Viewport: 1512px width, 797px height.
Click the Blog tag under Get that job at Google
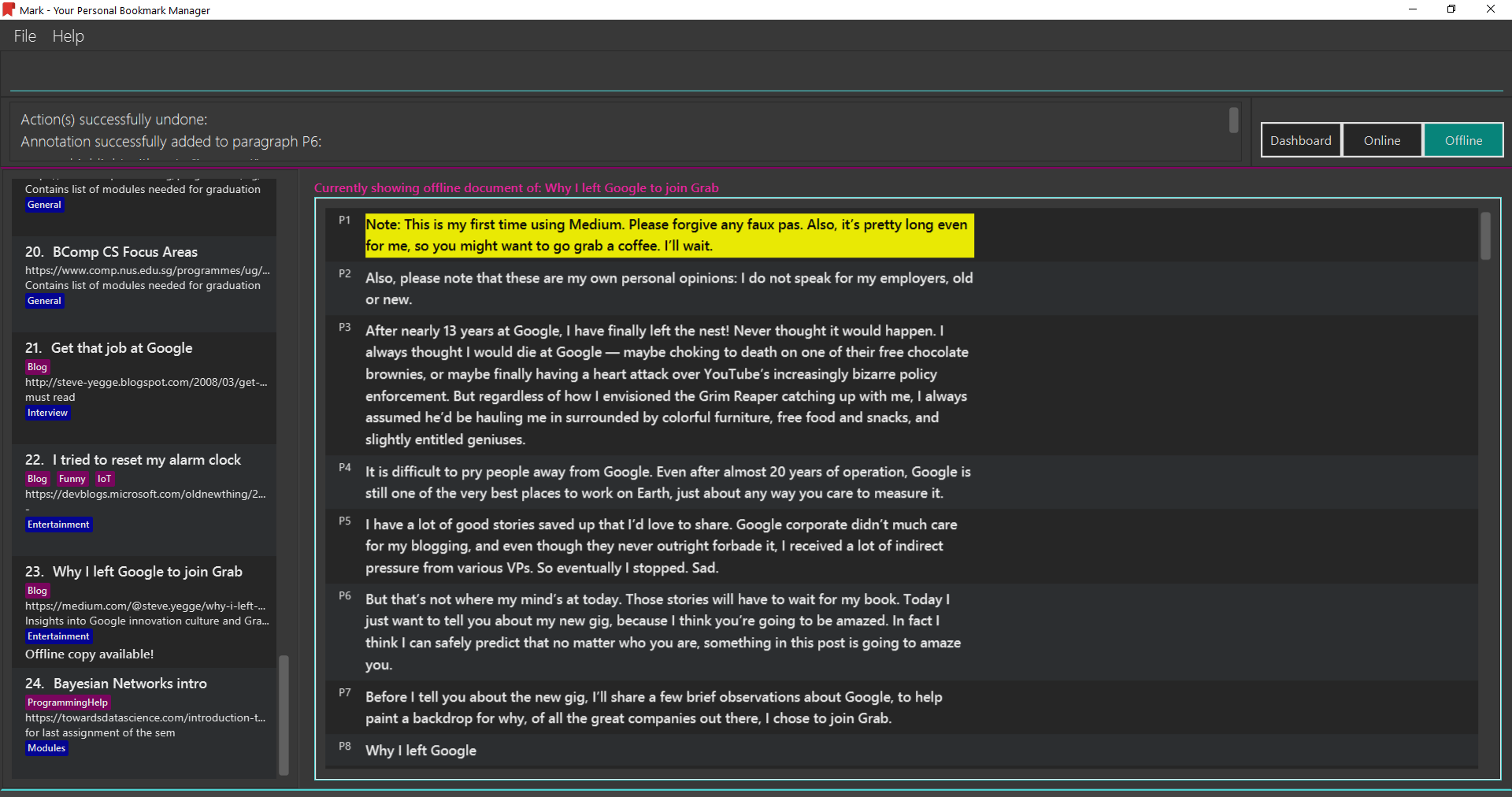point(37,367)
